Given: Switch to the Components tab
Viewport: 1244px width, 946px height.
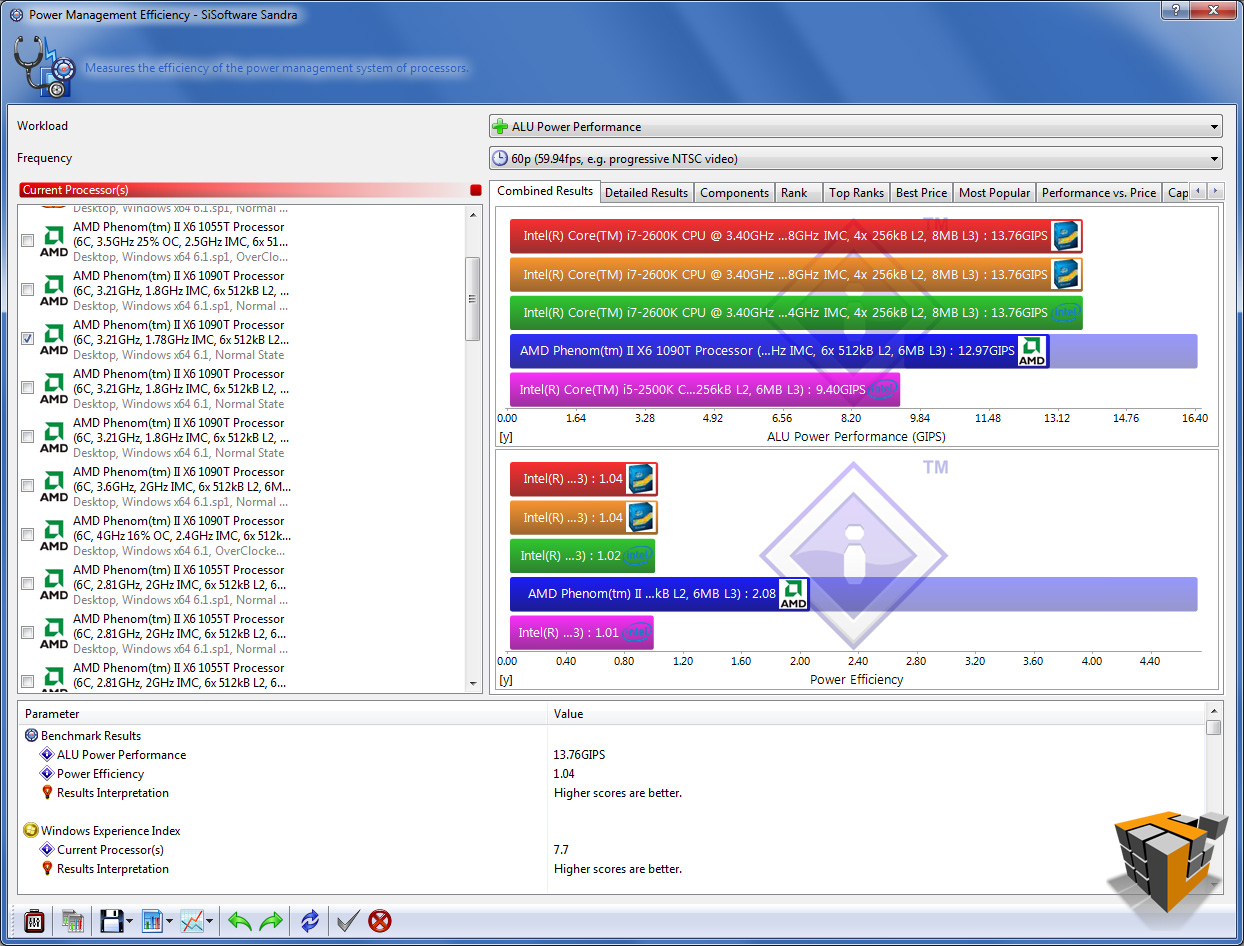Looking at the screenshot, I should tap(734, 193).
